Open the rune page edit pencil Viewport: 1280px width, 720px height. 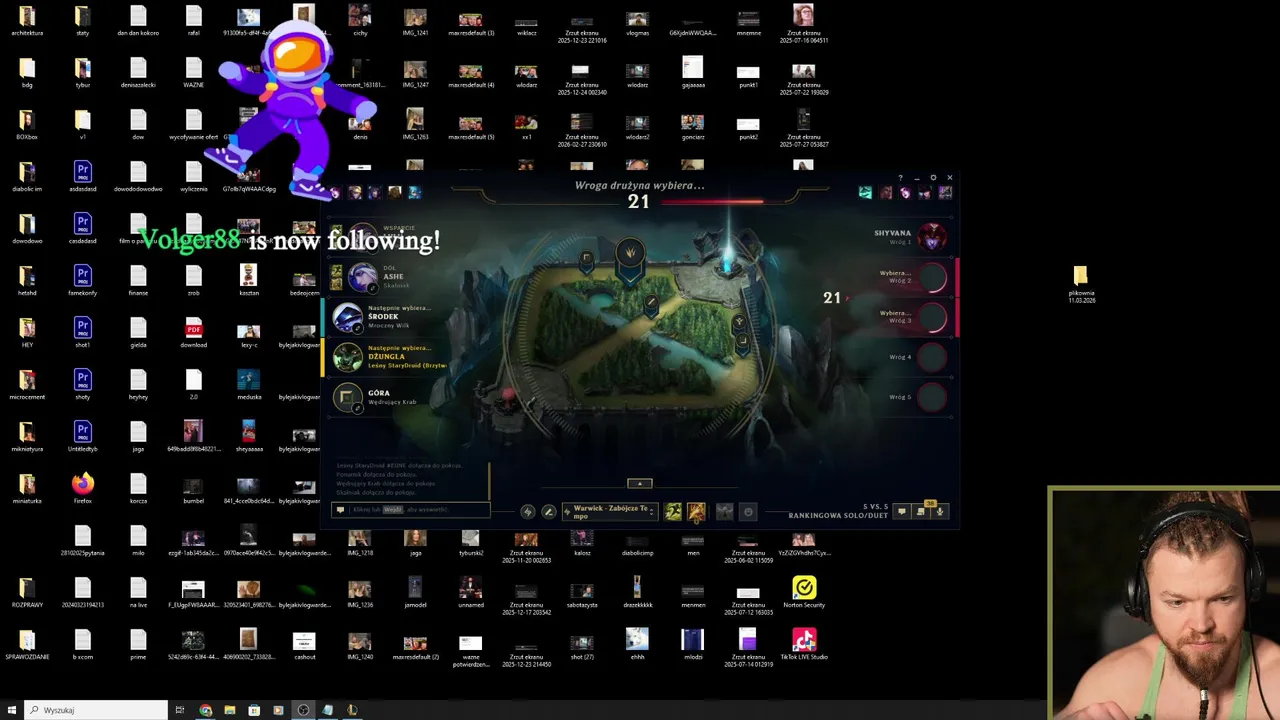coord(548,512)
